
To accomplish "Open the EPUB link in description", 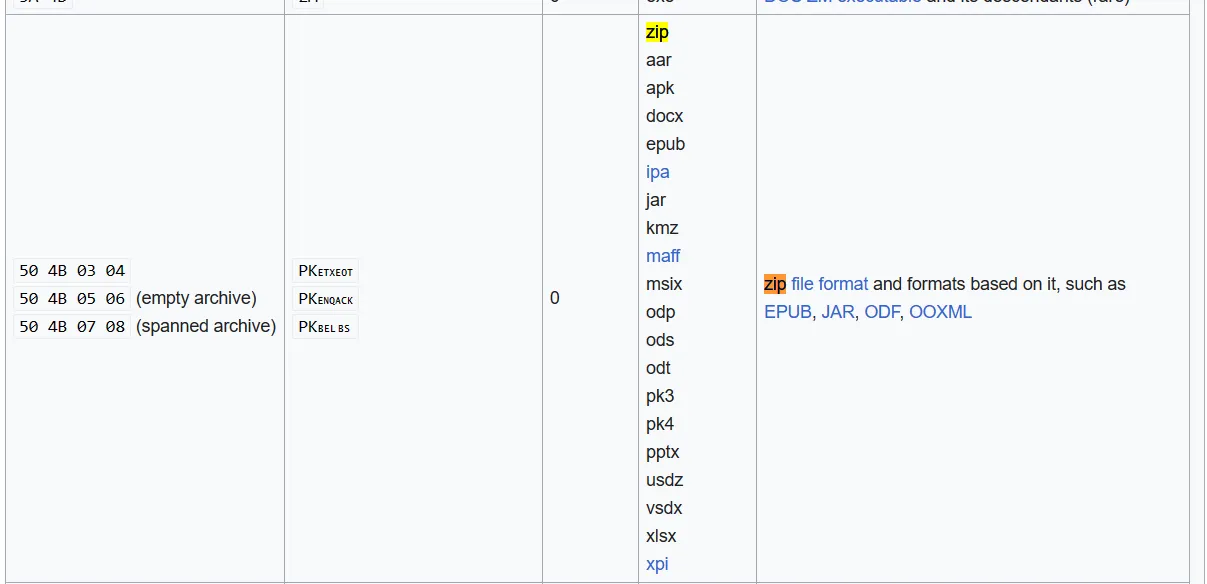I will coord(788,312).
